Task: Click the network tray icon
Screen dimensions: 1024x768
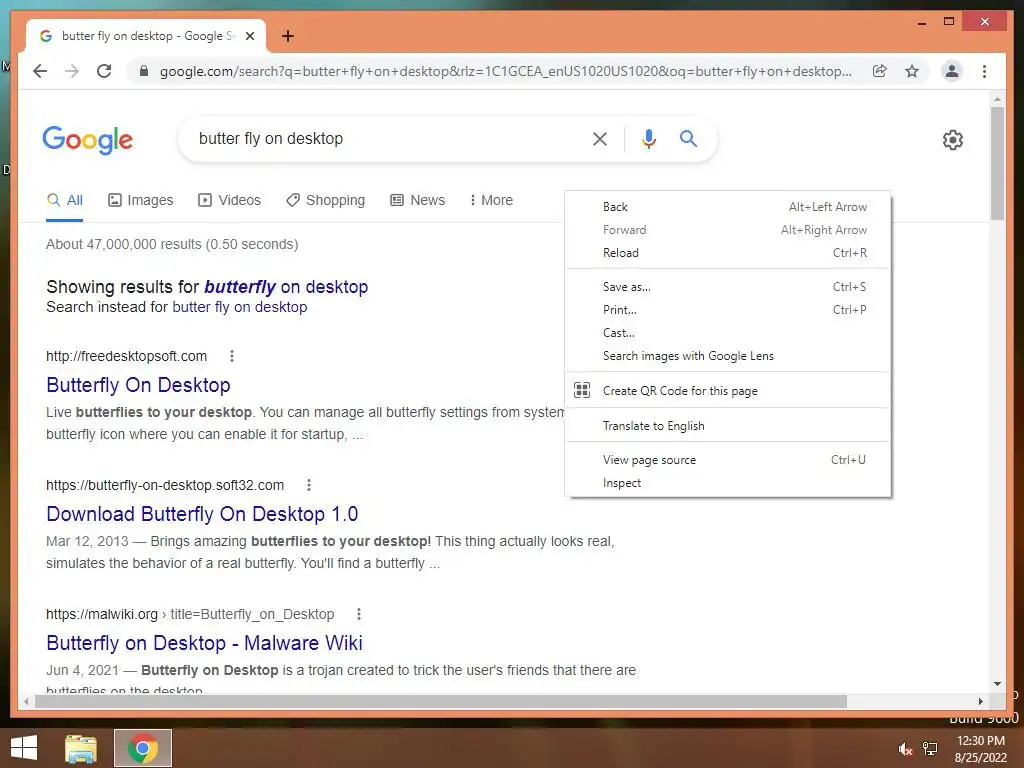Action: [x=930, y=749]
